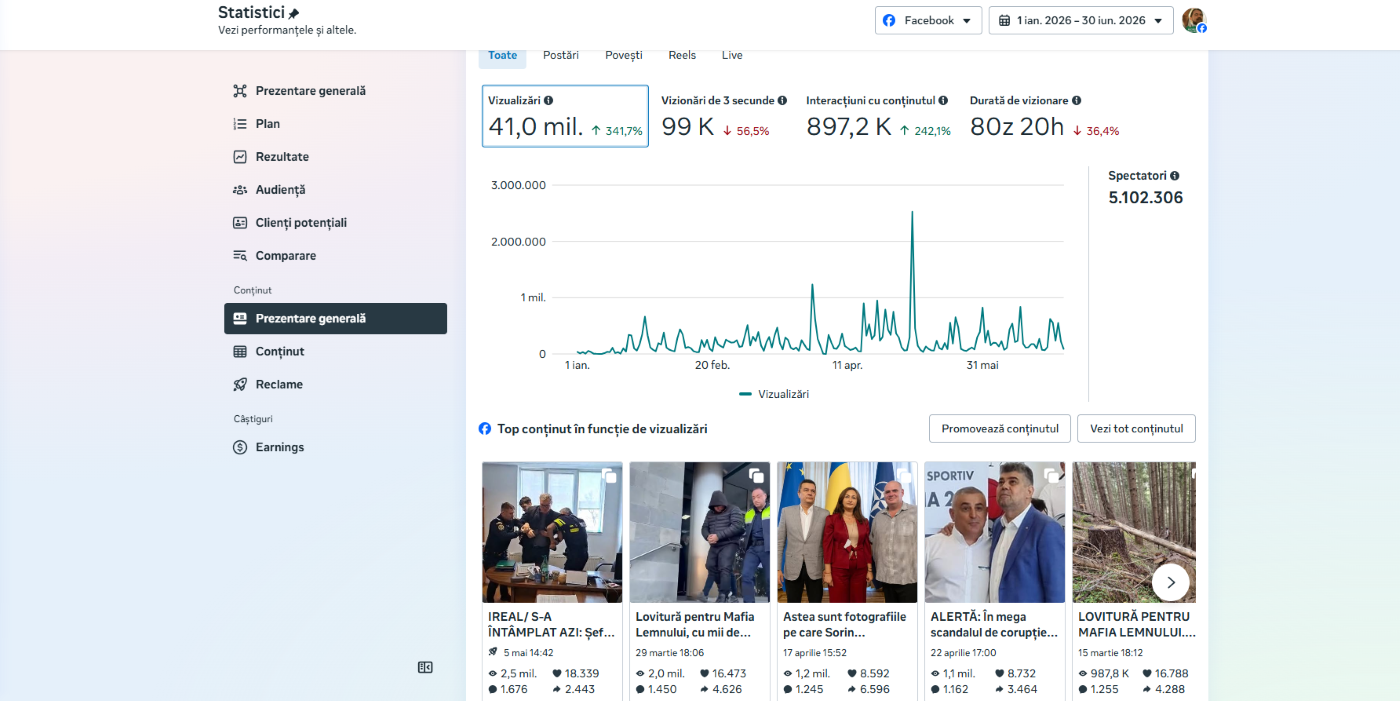Click info icon next to Interacțiuni cu conținutul

pos(943,101)
